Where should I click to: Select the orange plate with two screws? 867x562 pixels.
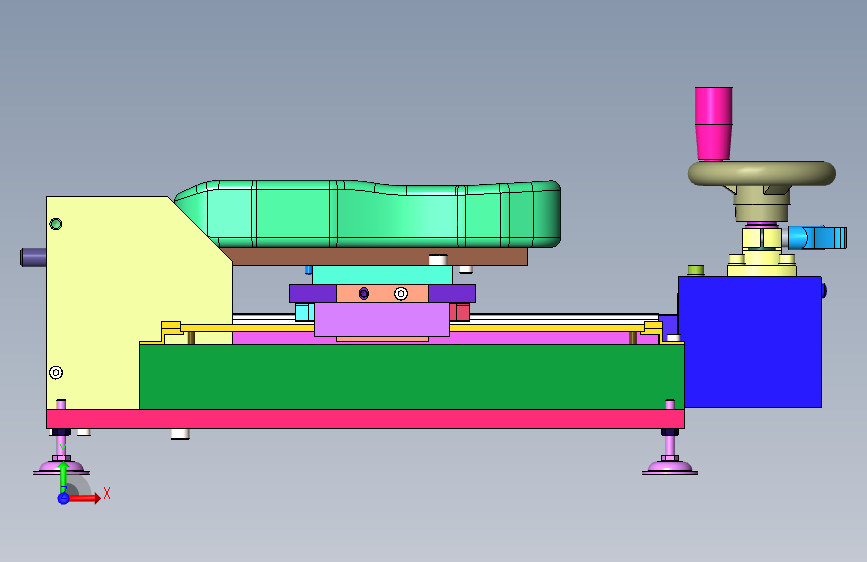382,294
